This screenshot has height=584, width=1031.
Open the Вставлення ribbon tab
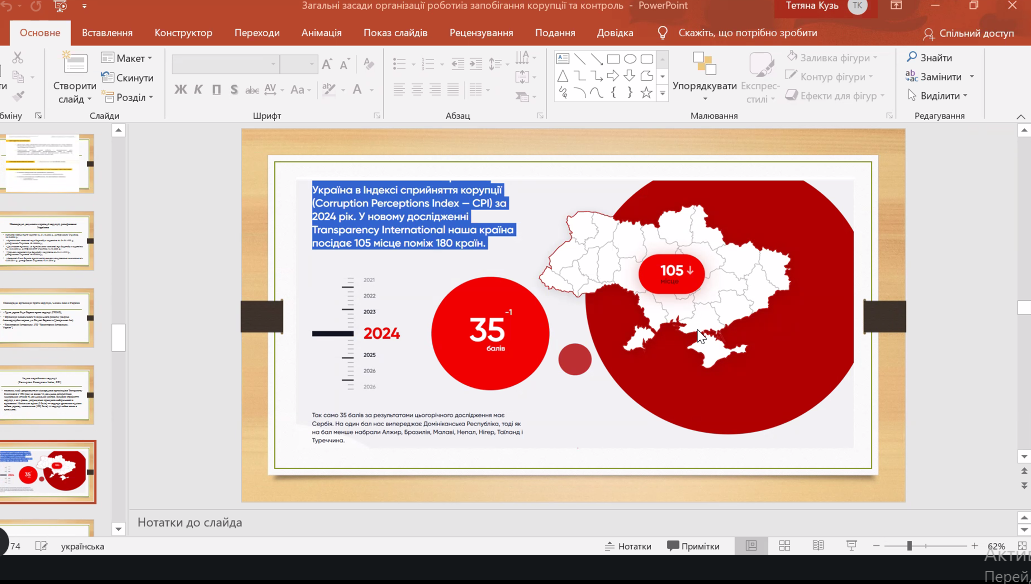107,33
